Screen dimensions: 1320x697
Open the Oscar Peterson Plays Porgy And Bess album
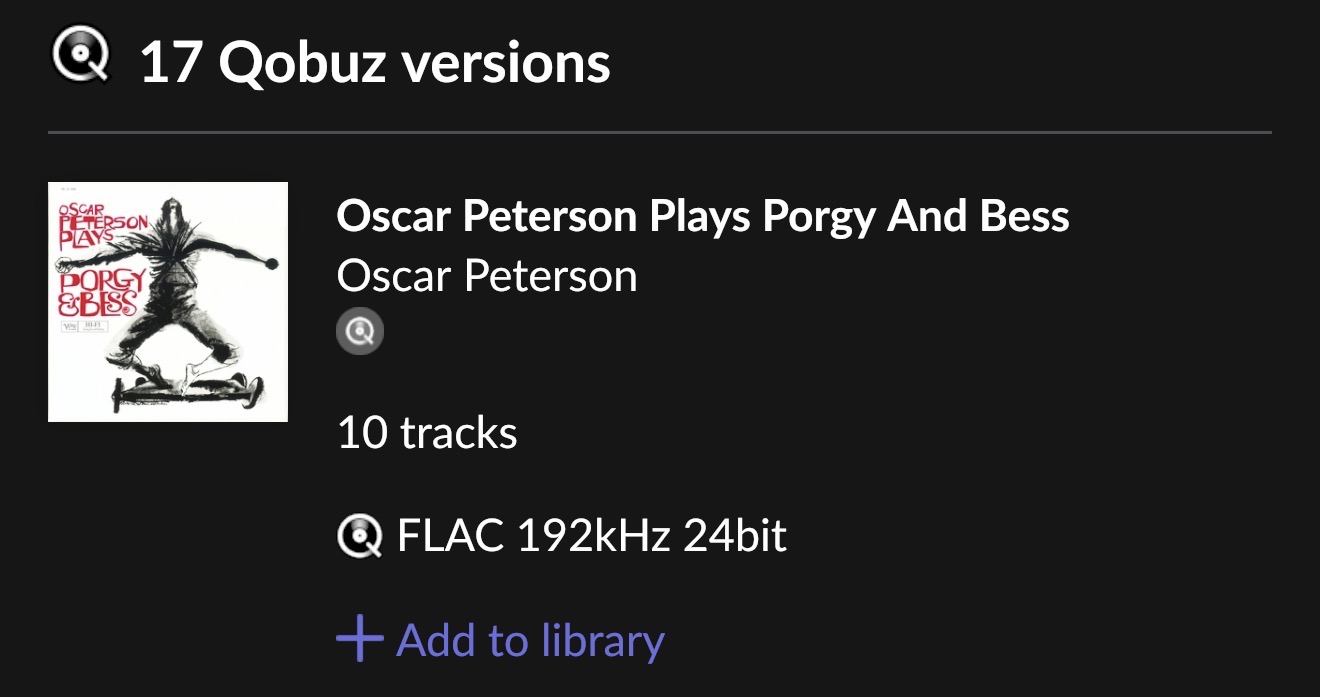[x=702, y=216]
